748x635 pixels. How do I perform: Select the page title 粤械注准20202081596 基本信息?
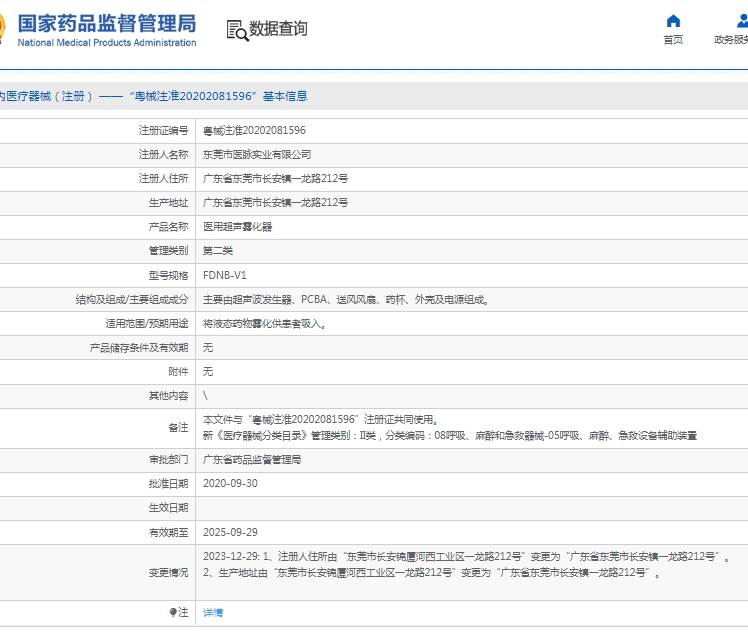point(218,96)
